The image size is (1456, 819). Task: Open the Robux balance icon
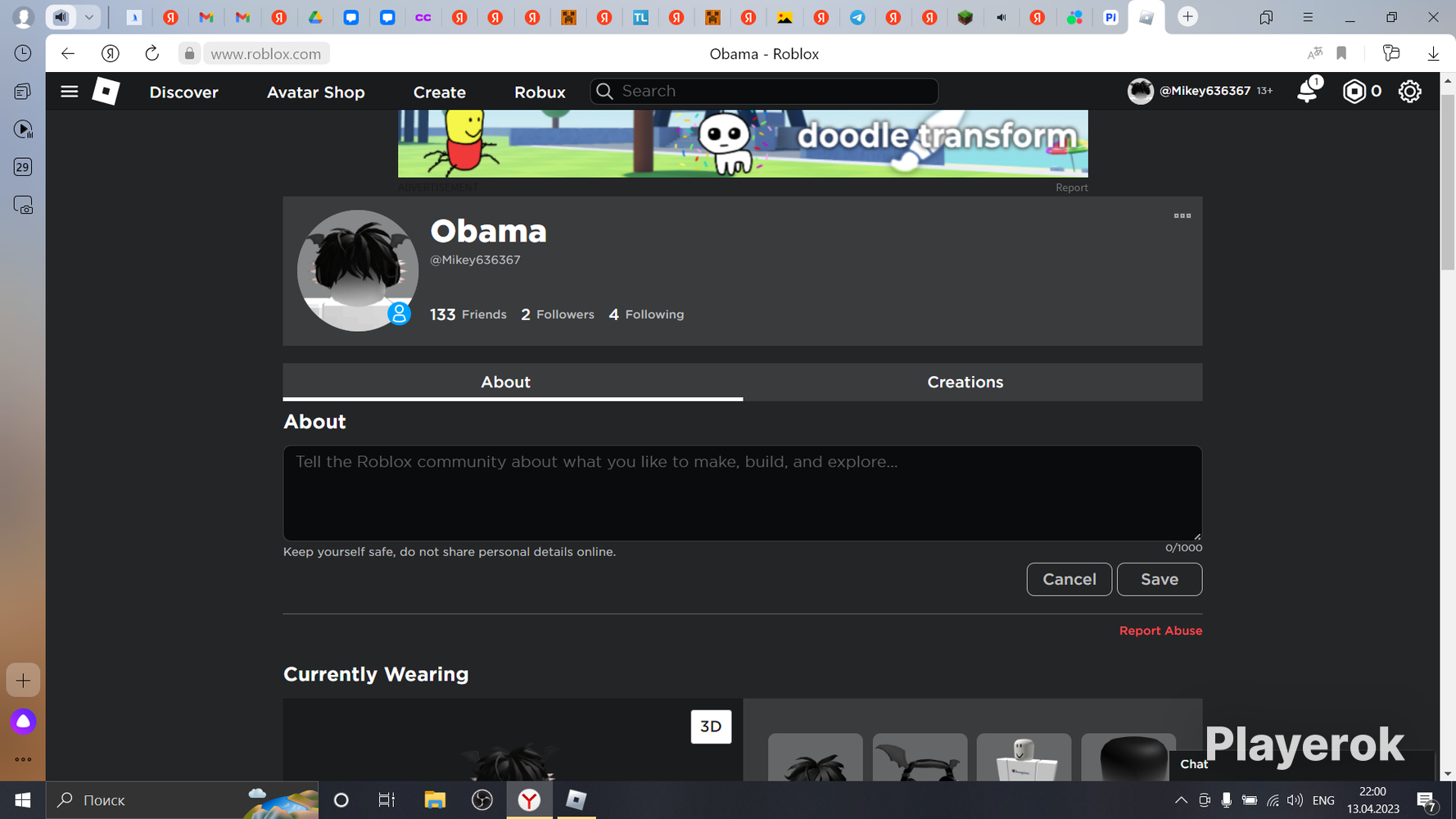(x=1354, y=91)
